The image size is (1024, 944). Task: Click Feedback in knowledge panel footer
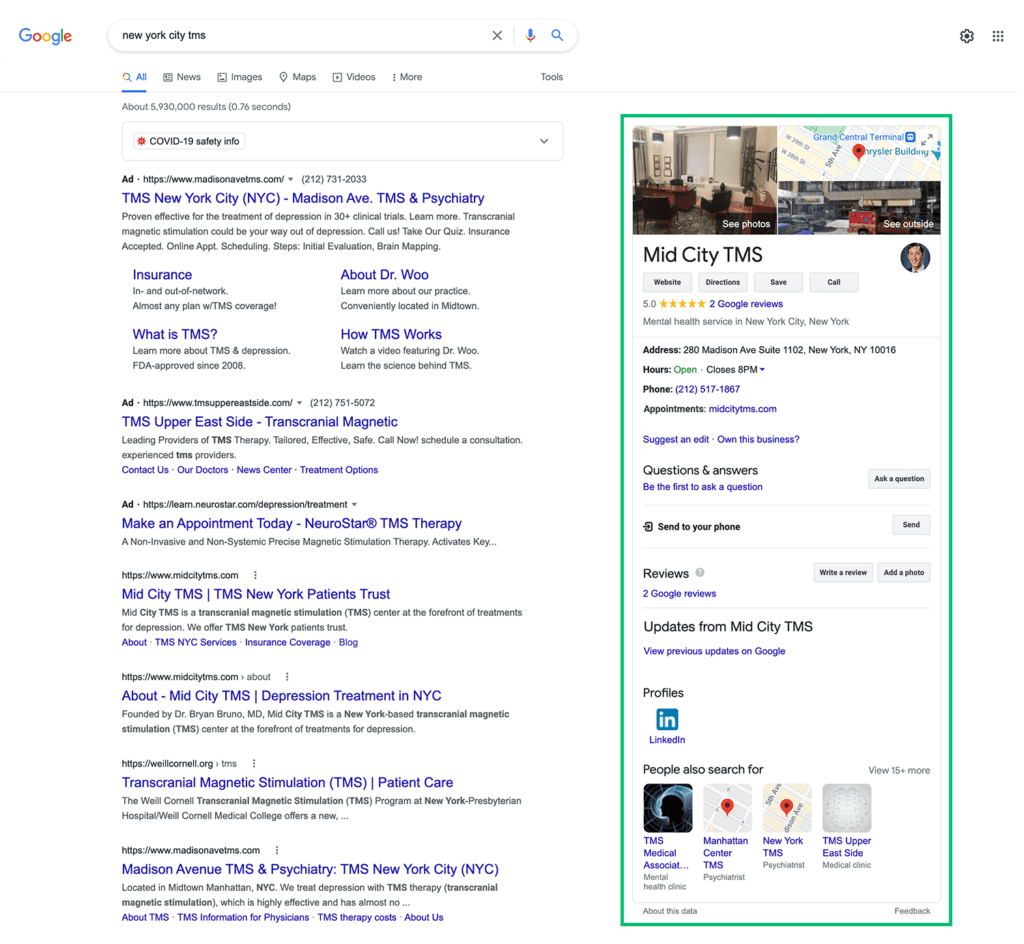pos(912,911)
